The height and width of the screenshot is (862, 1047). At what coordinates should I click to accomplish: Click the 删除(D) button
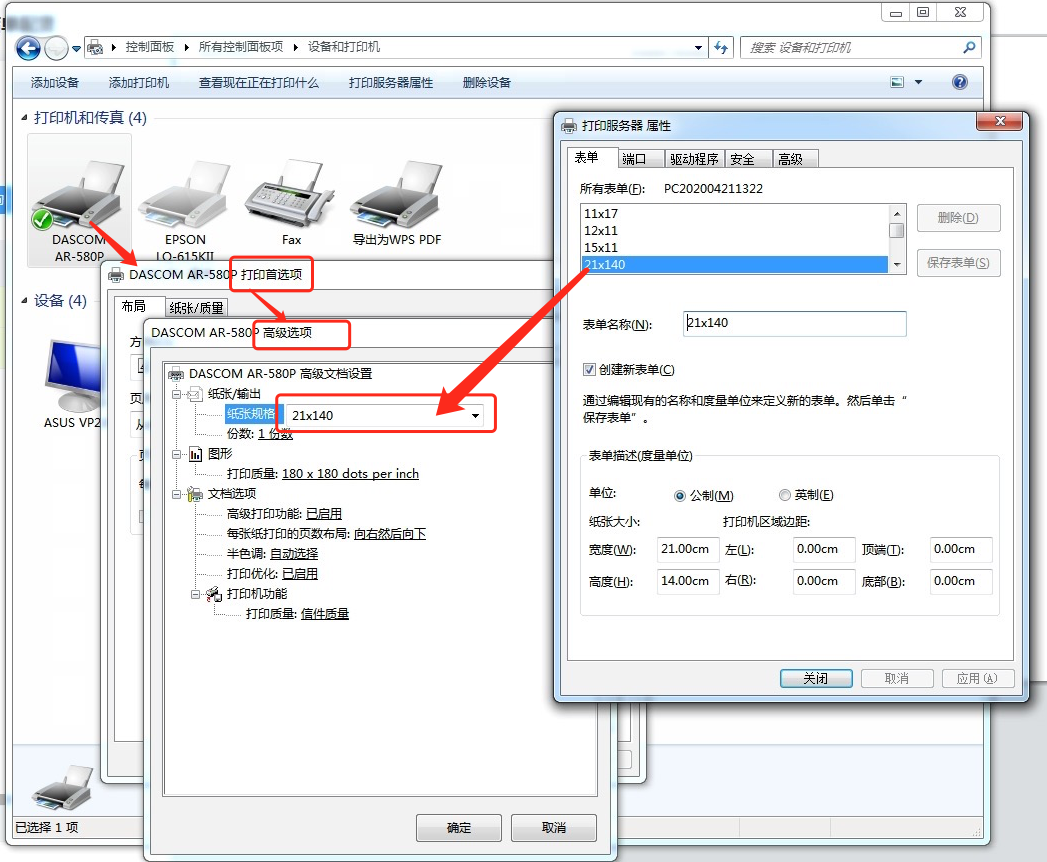click(958, 218)
